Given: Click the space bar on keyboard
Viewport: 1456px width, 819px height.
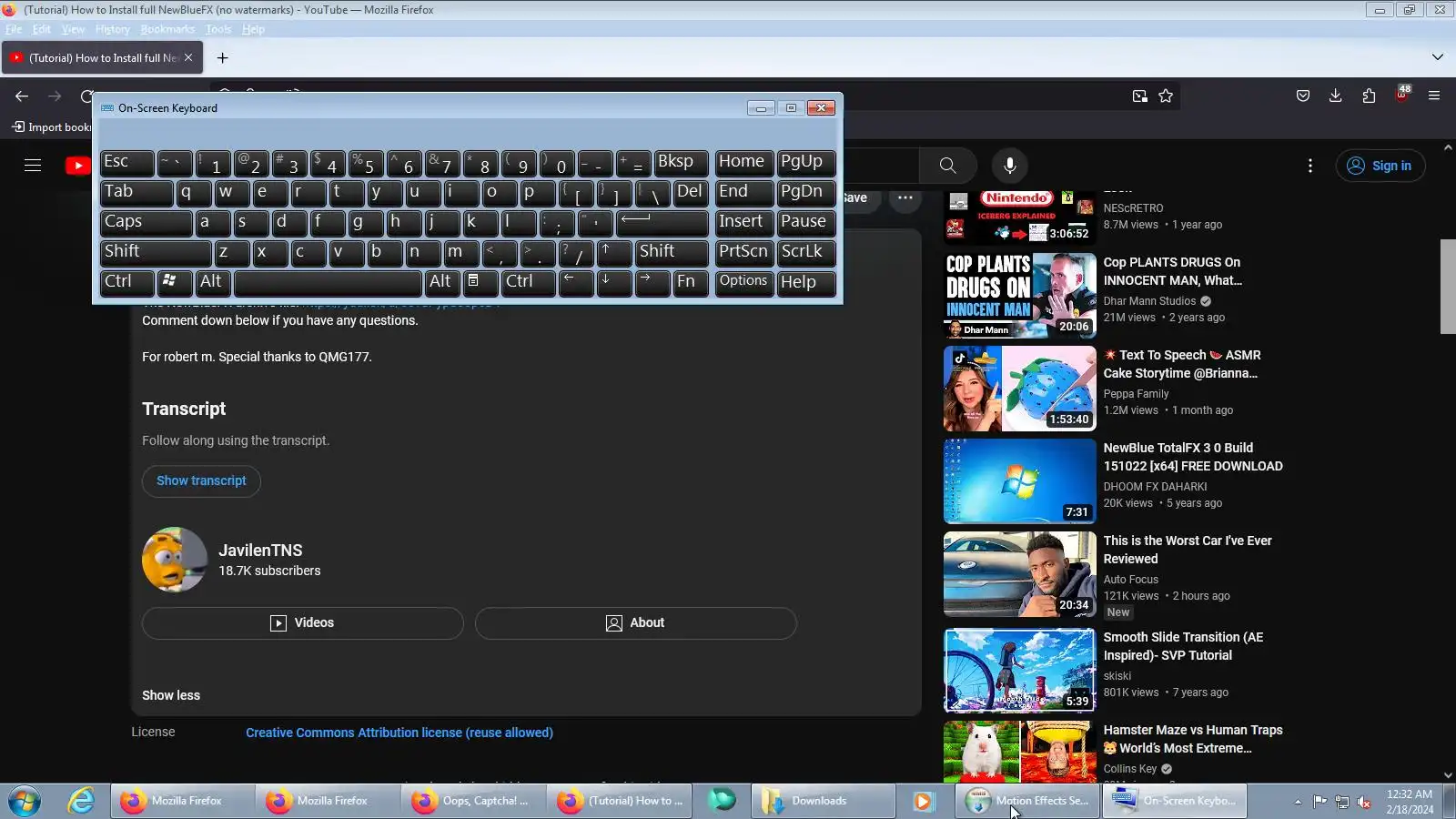Looking at the screenshot, I should click(x=328, y=282).
